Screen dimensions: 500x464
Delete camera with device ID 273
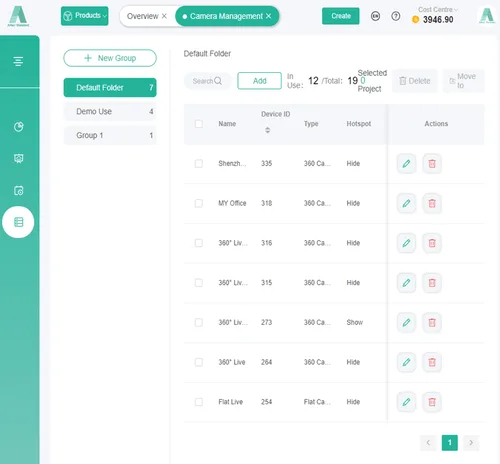click(x=432, y=322)
